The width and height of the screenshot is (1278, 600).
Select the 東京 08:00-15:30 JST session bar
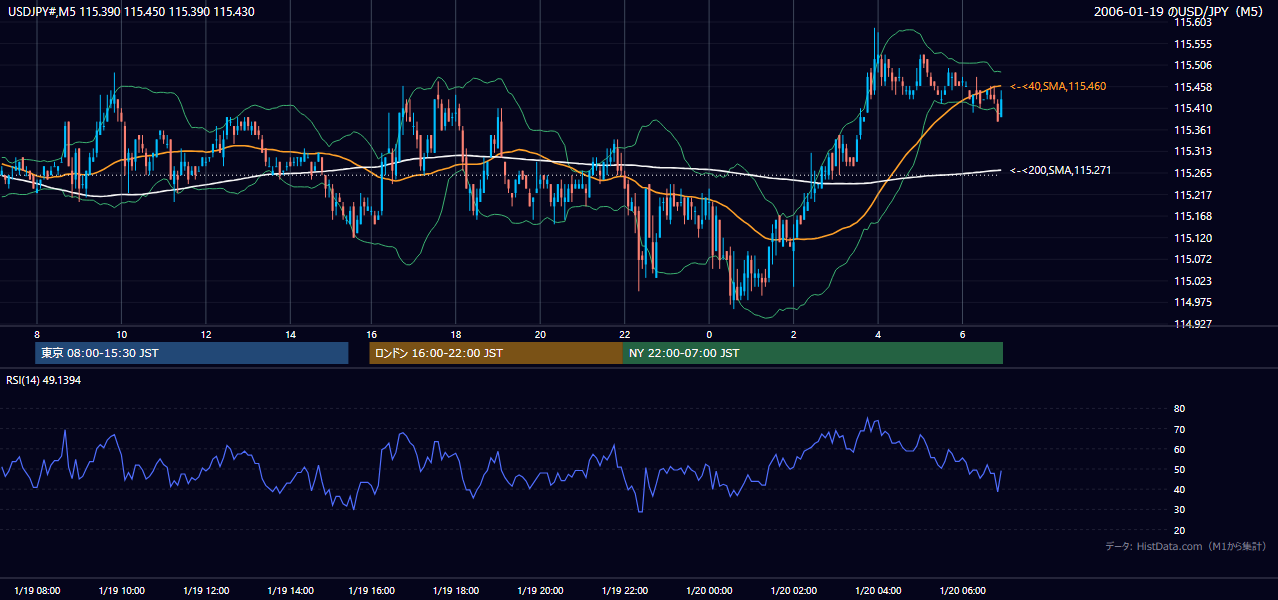click(191, 353)
